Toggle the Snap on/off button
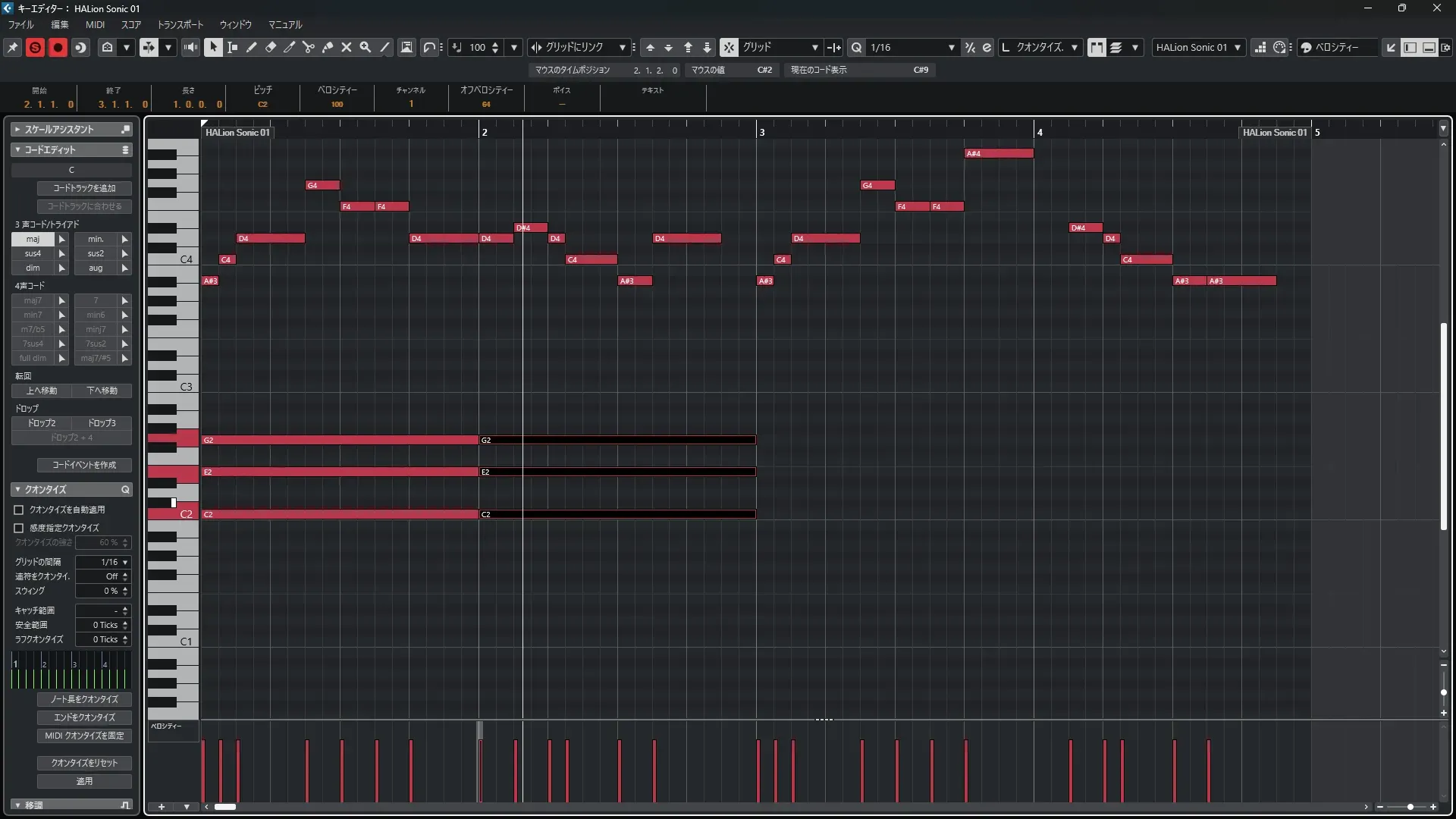This screenshot has width=1456, height=819. [728, 47]
